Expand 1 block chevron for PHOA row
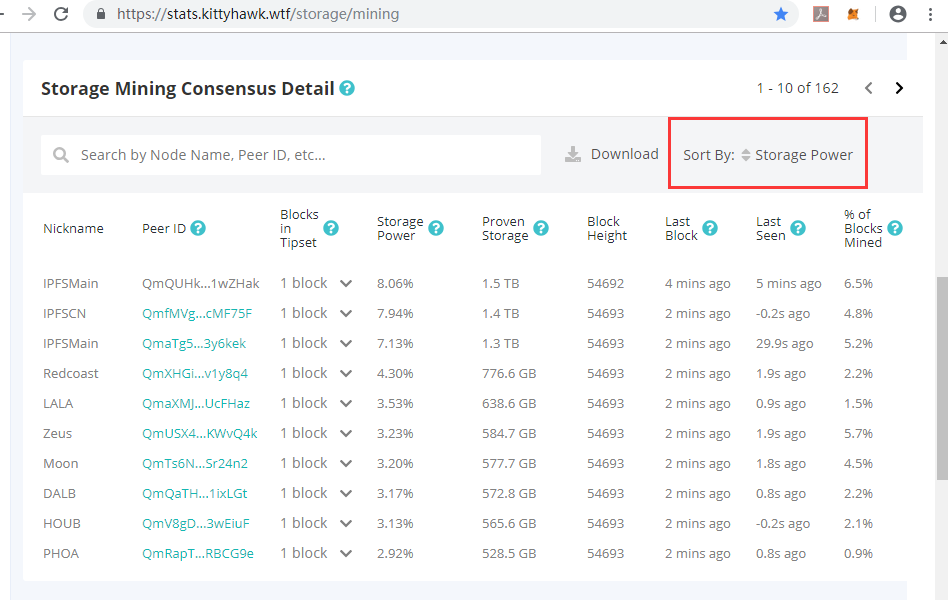The width and height of the screenshot is (948, 600). click(346, 553)
